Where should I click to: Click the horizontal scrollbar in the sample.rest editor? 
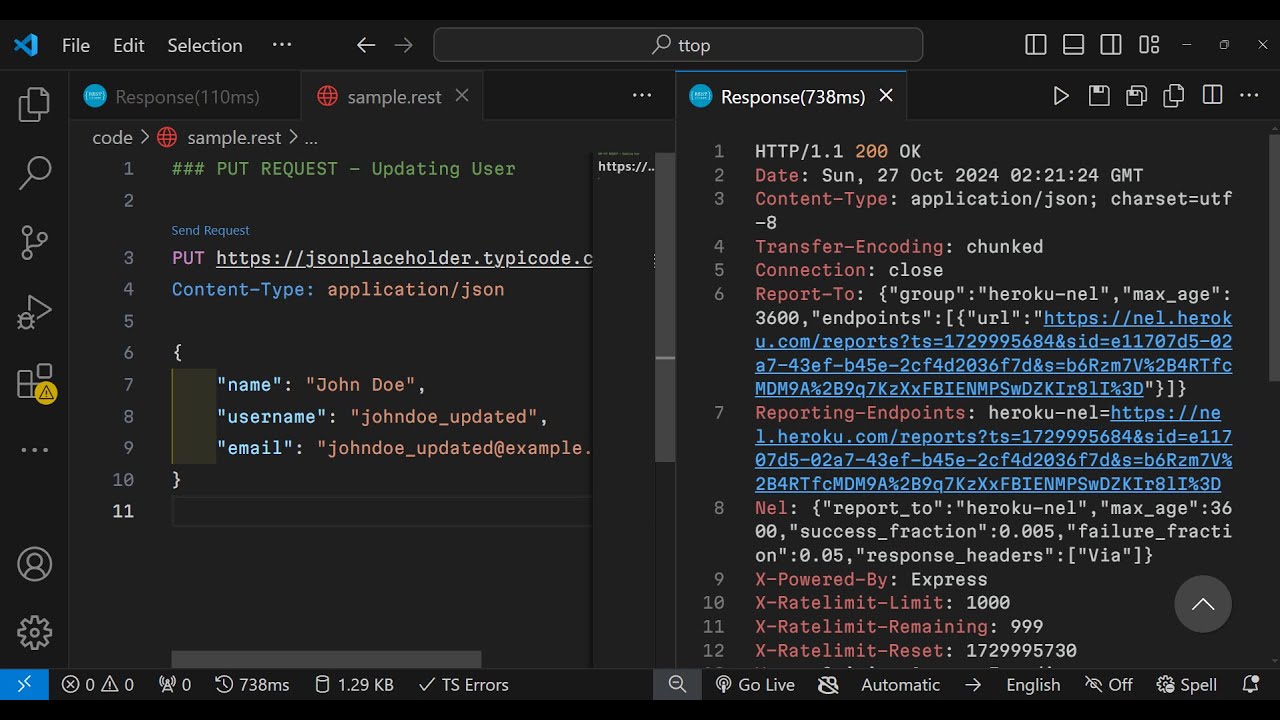coord(326,660)
